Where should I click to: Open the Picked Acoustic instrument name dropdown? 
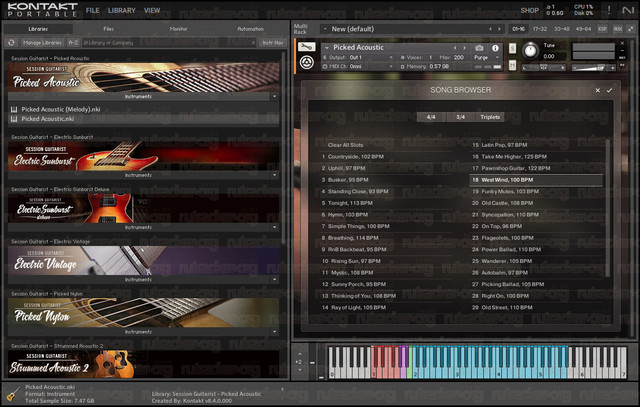[327, 48]
